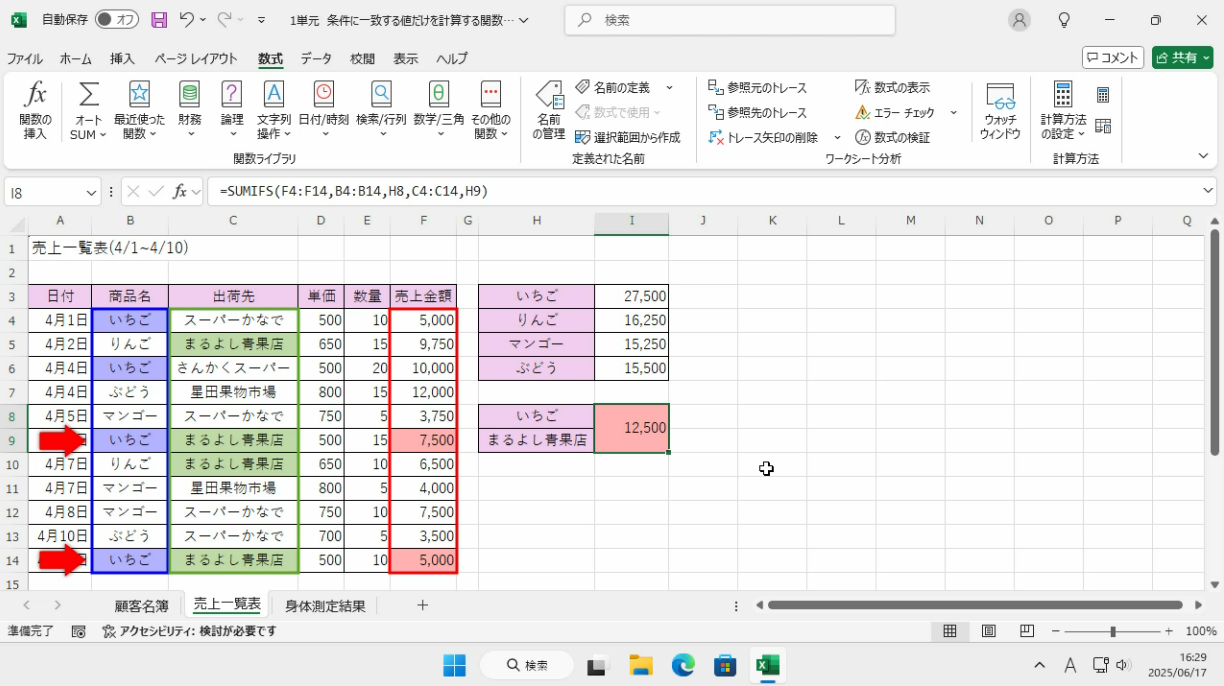The height and width of the screenshot is (686, 1224).
Task: Click the taskbar search (検索) box
Action: (527, 665)
